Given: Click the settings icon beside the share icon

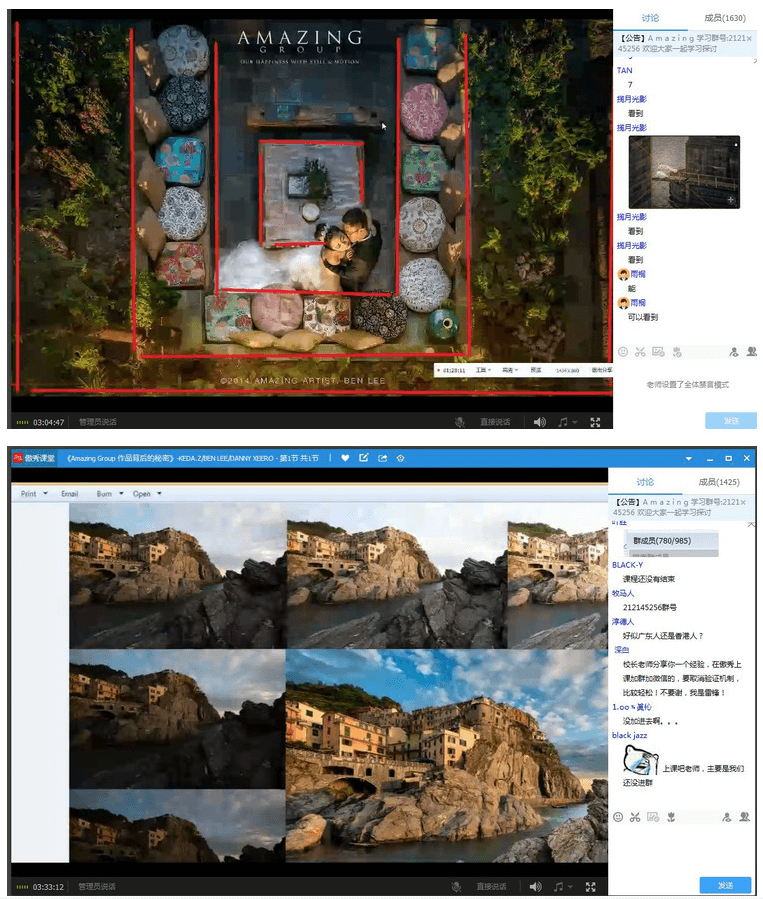Looking at the screenshot, I should click(x=401, y=458).
